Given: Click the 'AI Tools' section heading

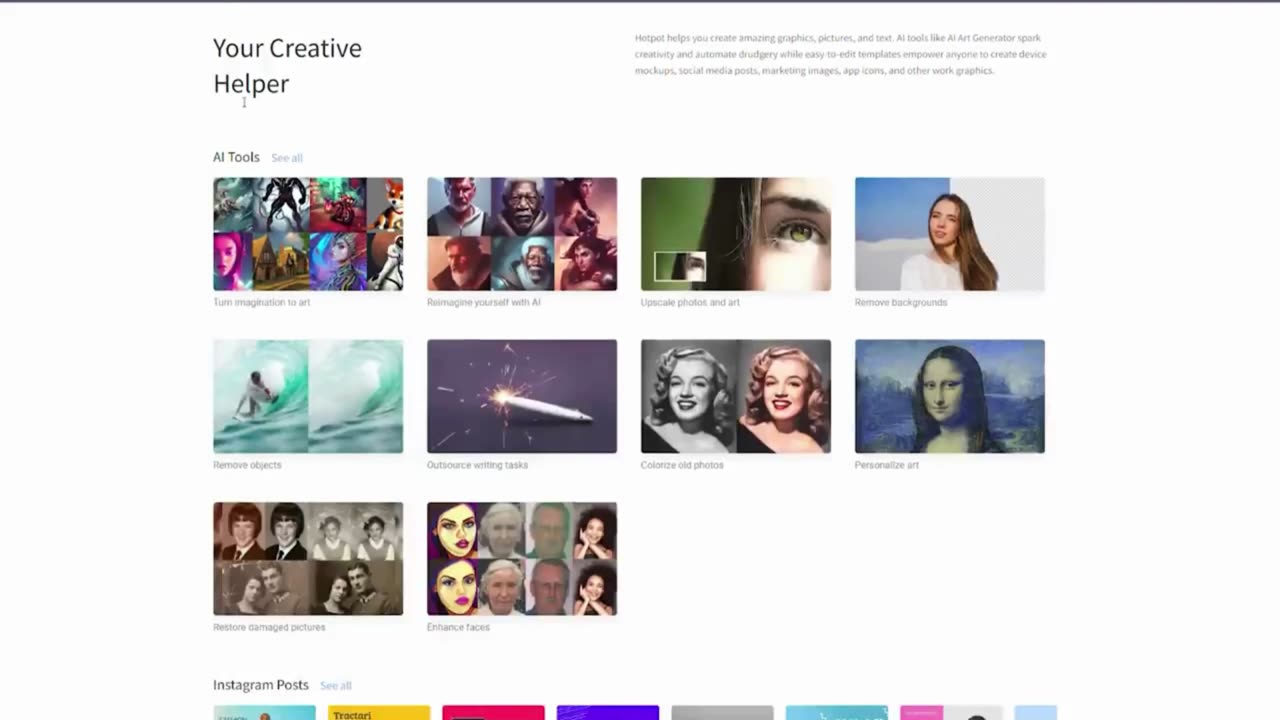Looking at the screenshot, I should (236, 157).
